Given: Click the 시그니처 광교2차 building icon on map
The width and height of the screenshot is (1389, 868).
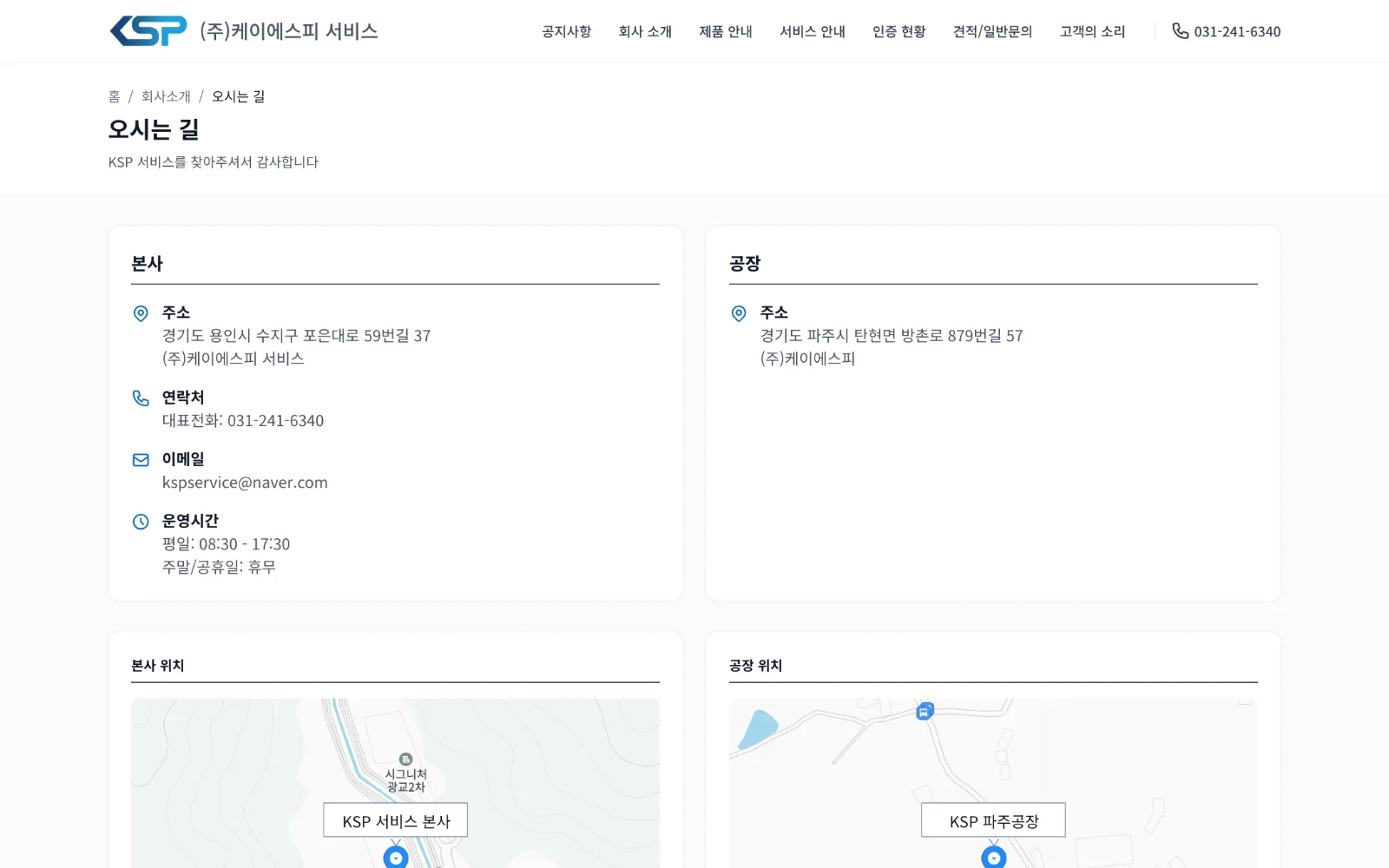Looking at the screenshot, I should click(x=405, y=759).
